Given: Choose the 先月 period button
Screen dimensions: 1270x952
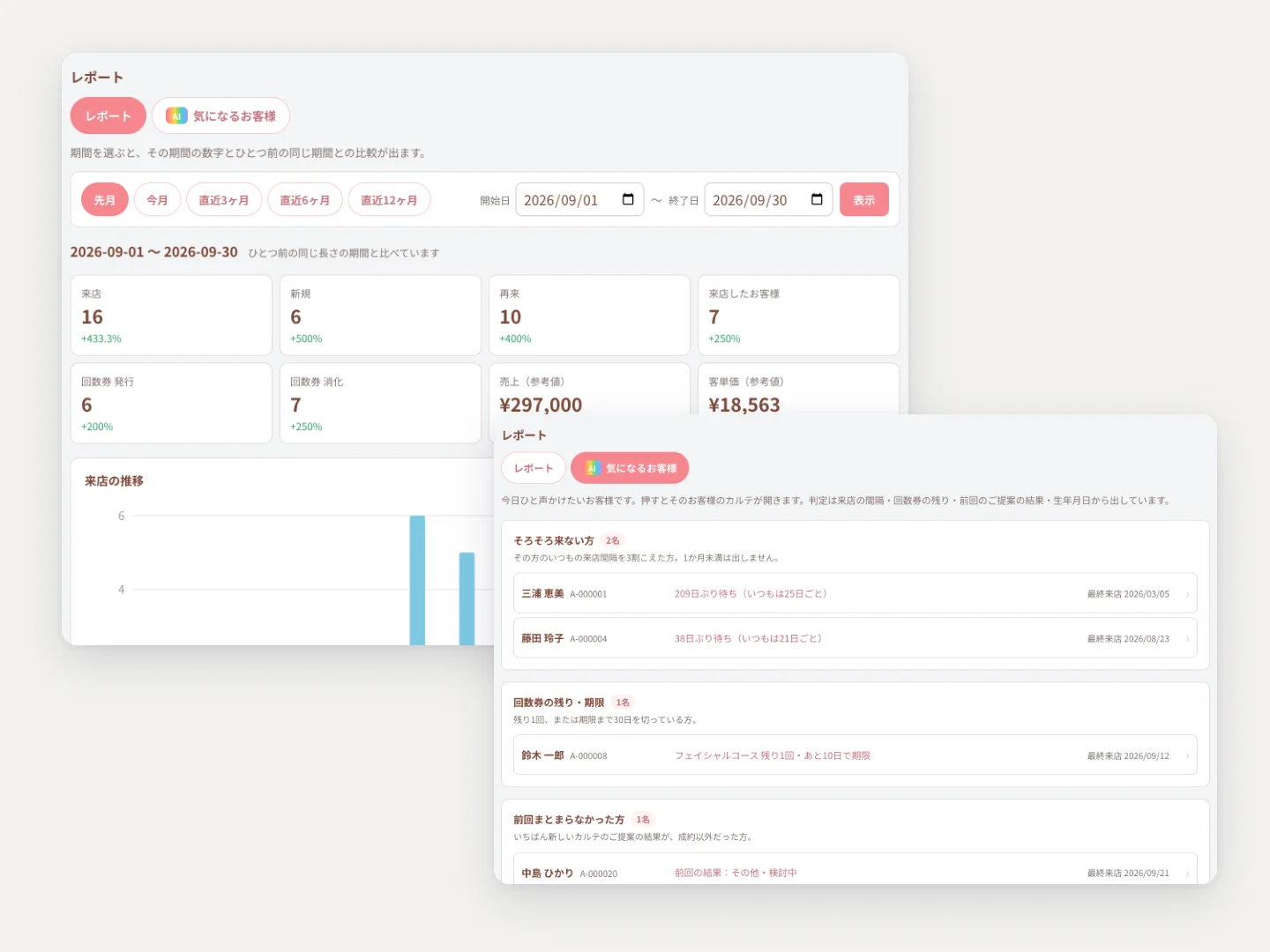Looking at the screenshot, I should tap(105, 200).
